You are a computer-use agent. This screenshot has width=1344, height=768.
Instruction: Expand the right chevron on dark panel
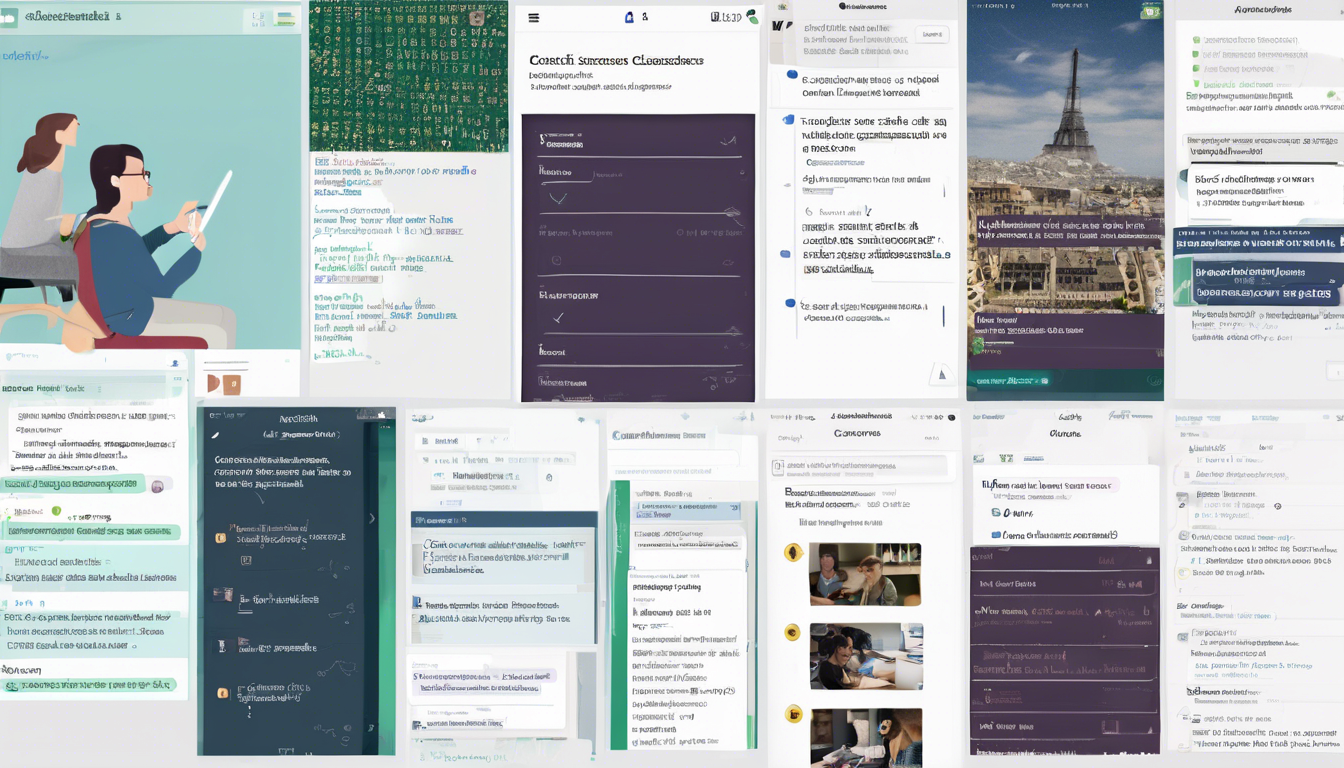pyautogui.click(x=372, y=518)
